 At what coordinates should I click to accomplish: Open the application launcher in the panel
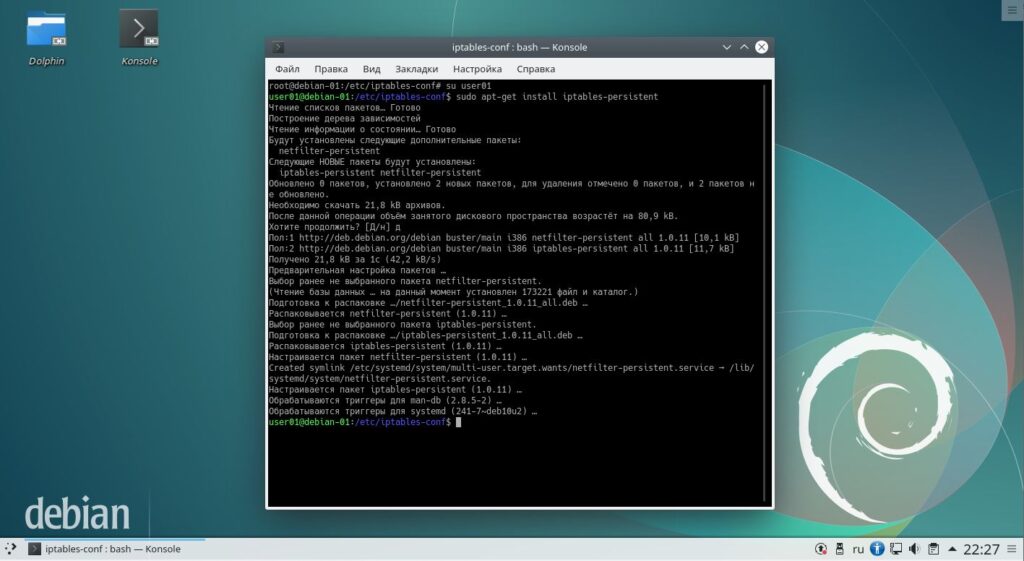pos(10,549)
